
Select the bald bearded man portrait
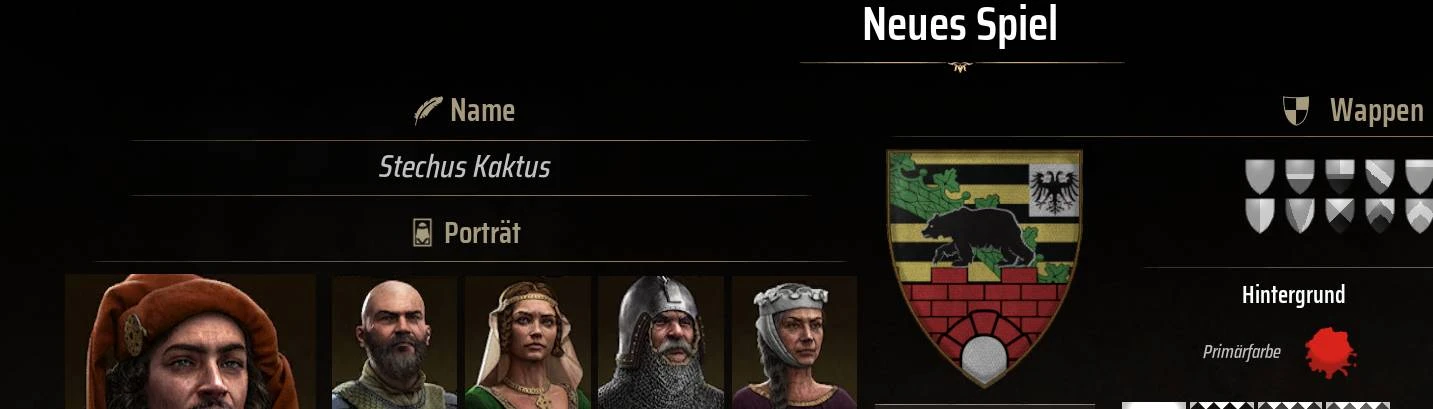point(394,342)
